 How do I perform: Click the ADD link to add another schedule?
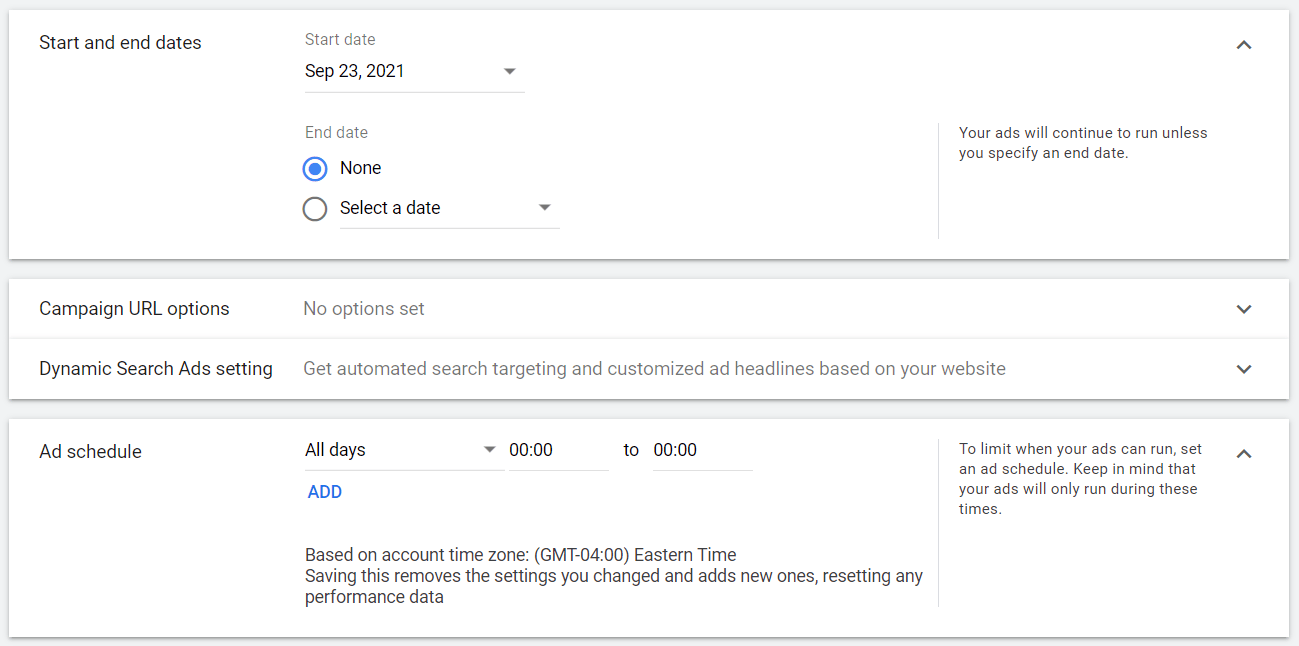tap(324, 491)
